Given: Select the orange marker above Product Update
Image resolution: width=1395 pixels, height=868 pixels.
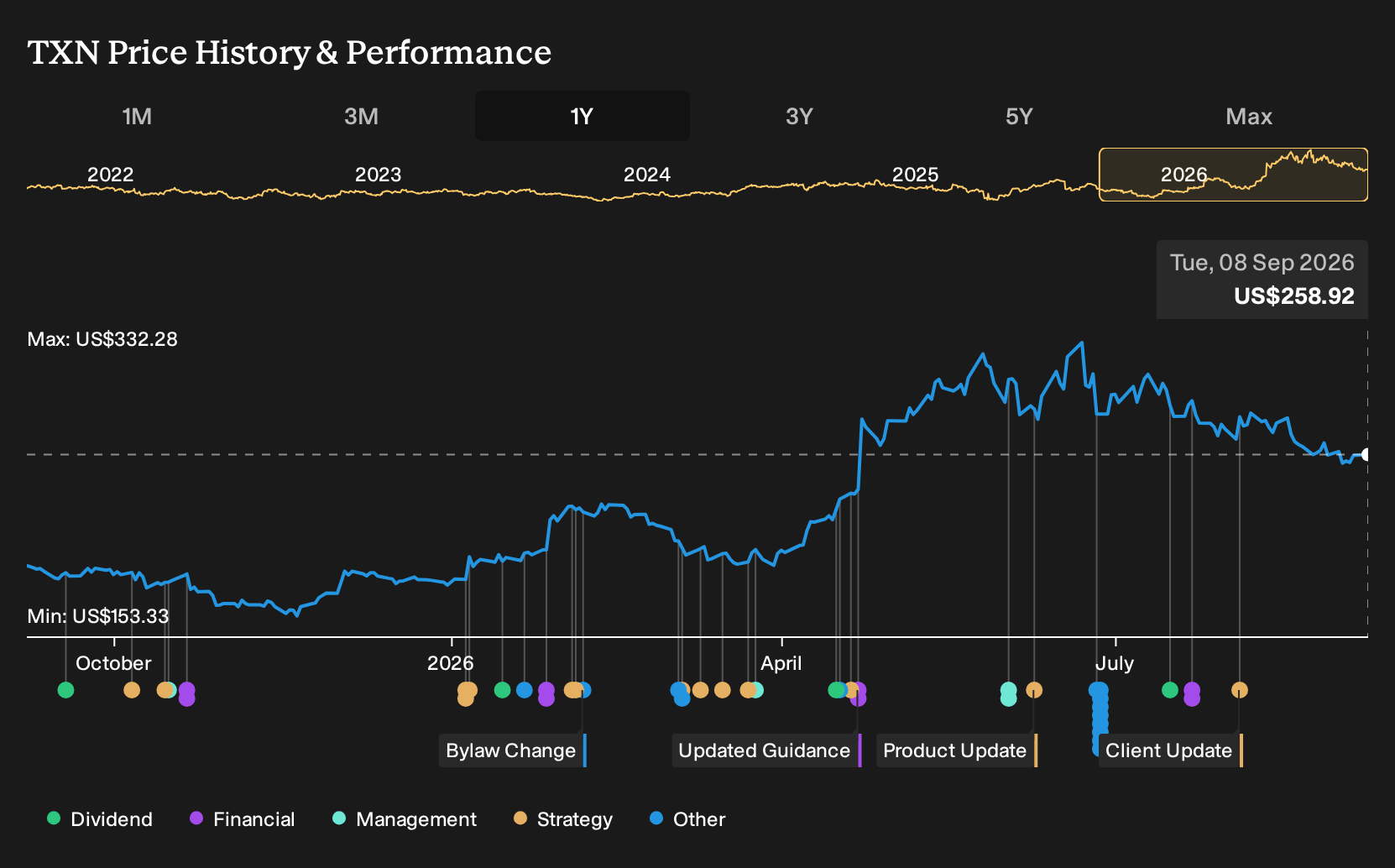Looking at the screenshot, I should coord(1034,690).
